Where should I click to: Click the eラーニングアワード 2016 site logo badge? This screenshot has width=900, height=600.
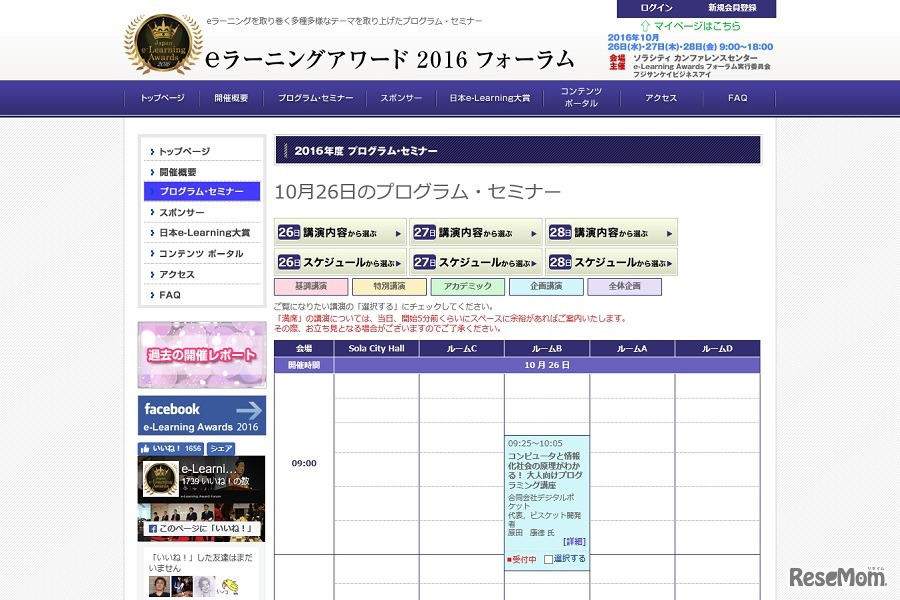[160, 45]
